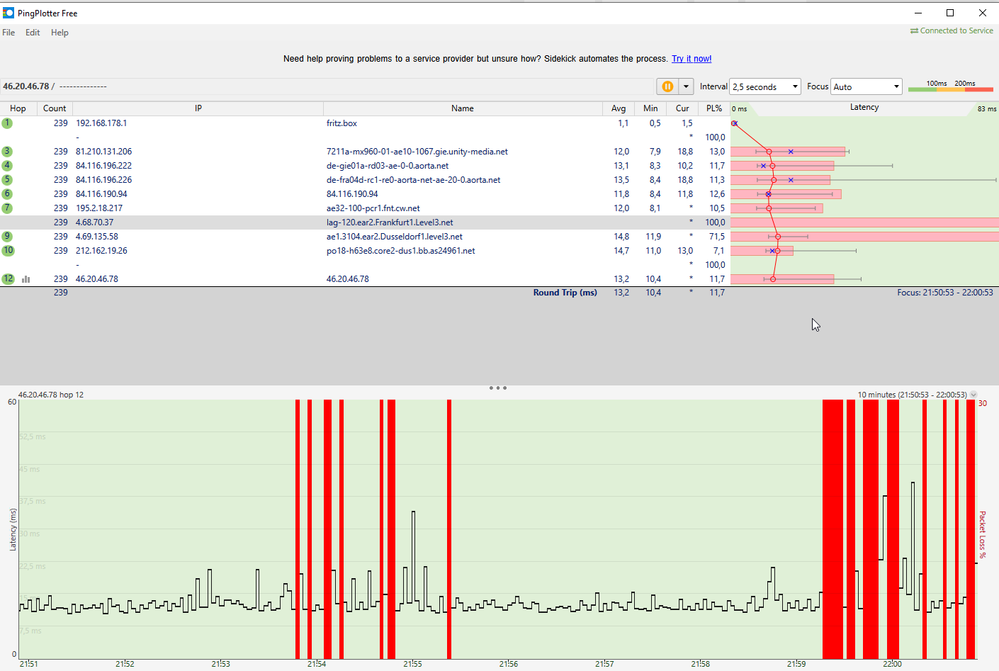
Task: Click the PingPlotter app icon in title bar
Action: (8, 13)
